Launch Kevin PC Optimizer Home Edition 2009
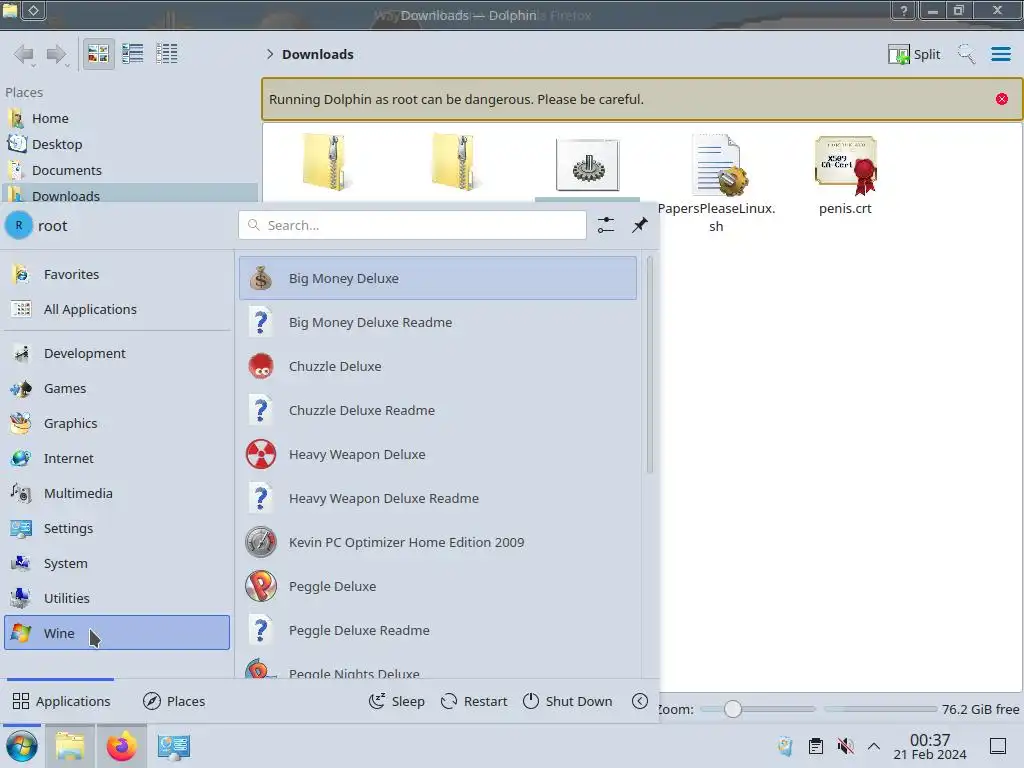Viewport: 1024px width, 768px height. coord(438,543)
